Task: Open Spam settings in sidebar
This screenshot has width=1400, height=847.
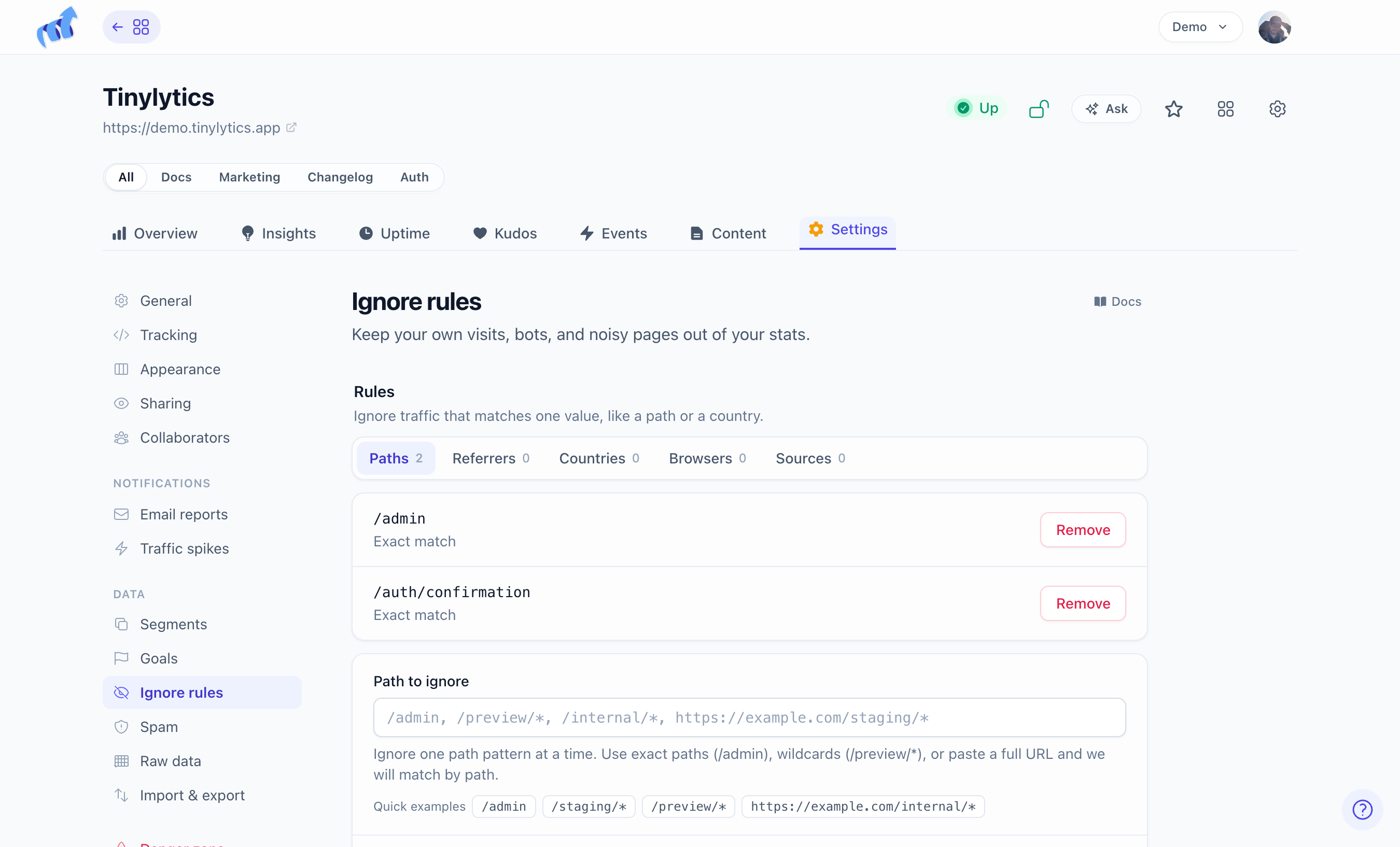Action: pyautogui.click(x=202, y=726)
